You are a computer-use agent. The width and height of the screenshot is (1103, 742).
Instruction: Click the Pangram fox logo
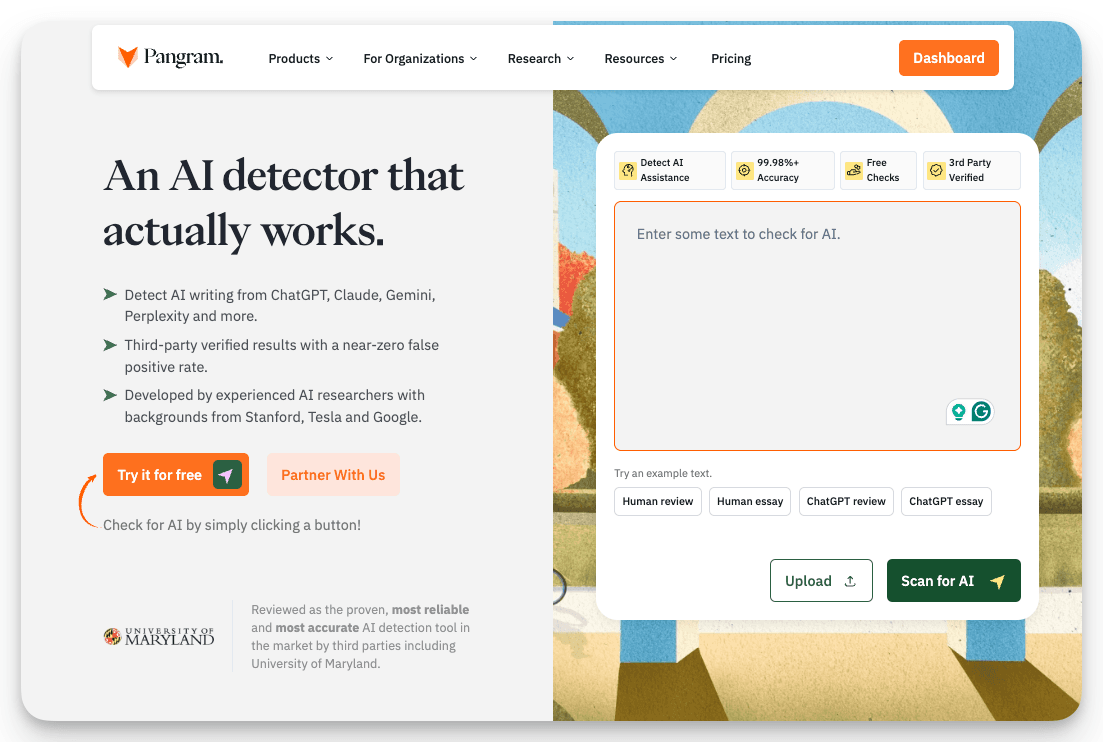(125, 57)
